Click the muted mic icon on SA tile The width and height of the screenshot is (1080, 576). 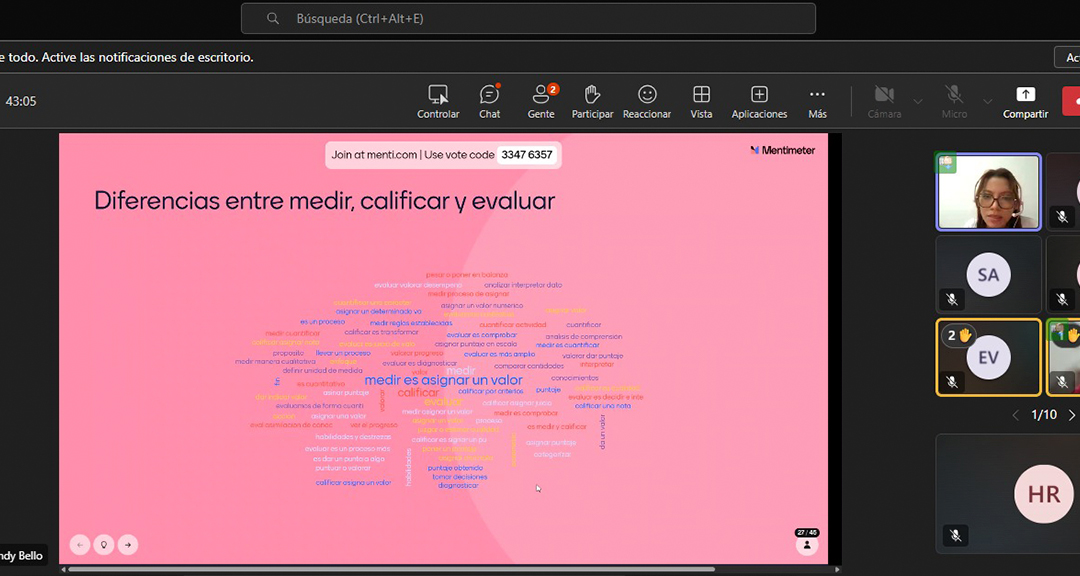pos(952,299)
